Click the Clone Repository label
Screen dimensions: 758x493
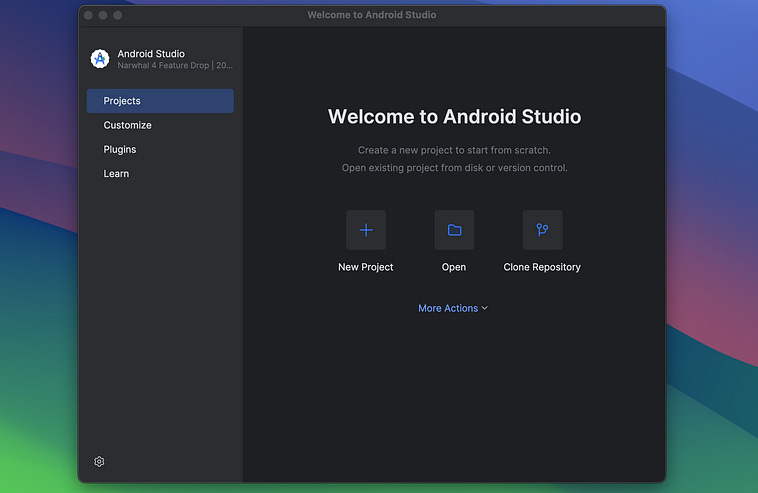pyautogui.click(x=542, y=267)
